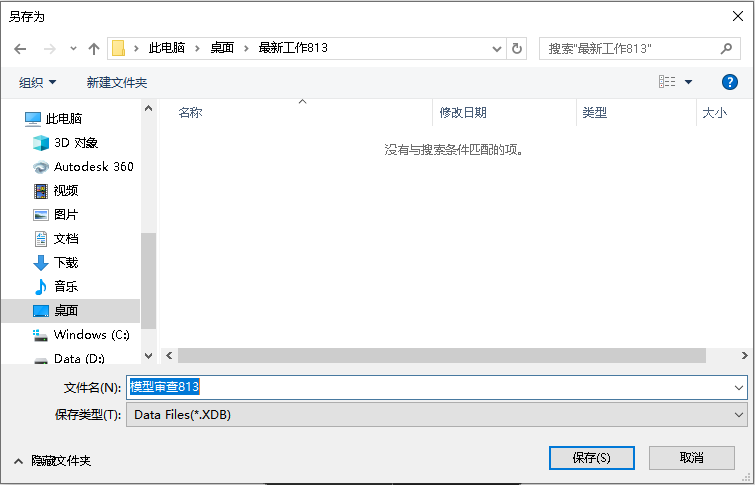Go back with the left arrow
Viewport: 755px width, 485px height.
[x=20, y=49]
